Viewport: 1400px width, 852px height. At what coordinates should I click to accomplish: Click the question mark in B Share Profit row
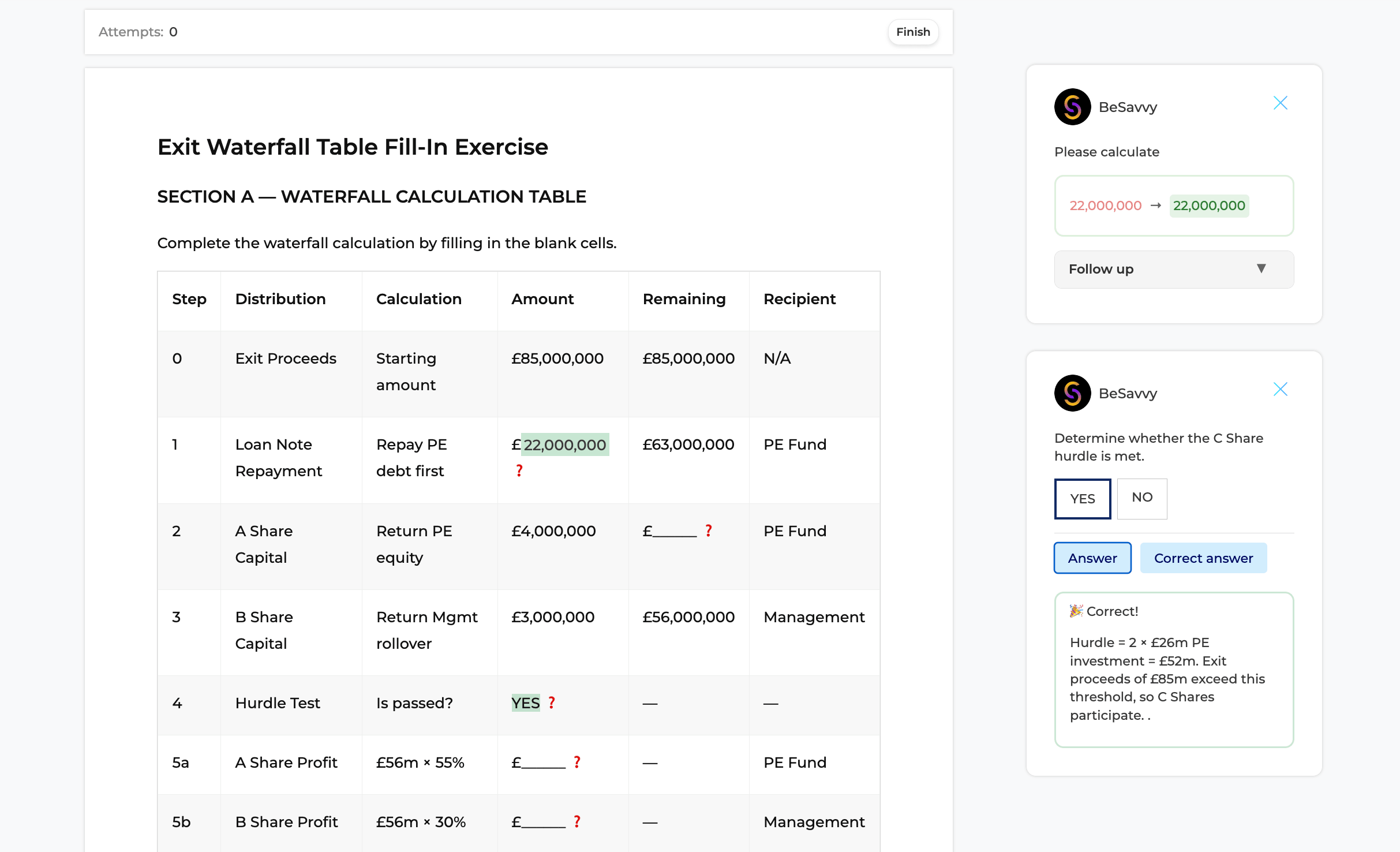coord(577,821)
